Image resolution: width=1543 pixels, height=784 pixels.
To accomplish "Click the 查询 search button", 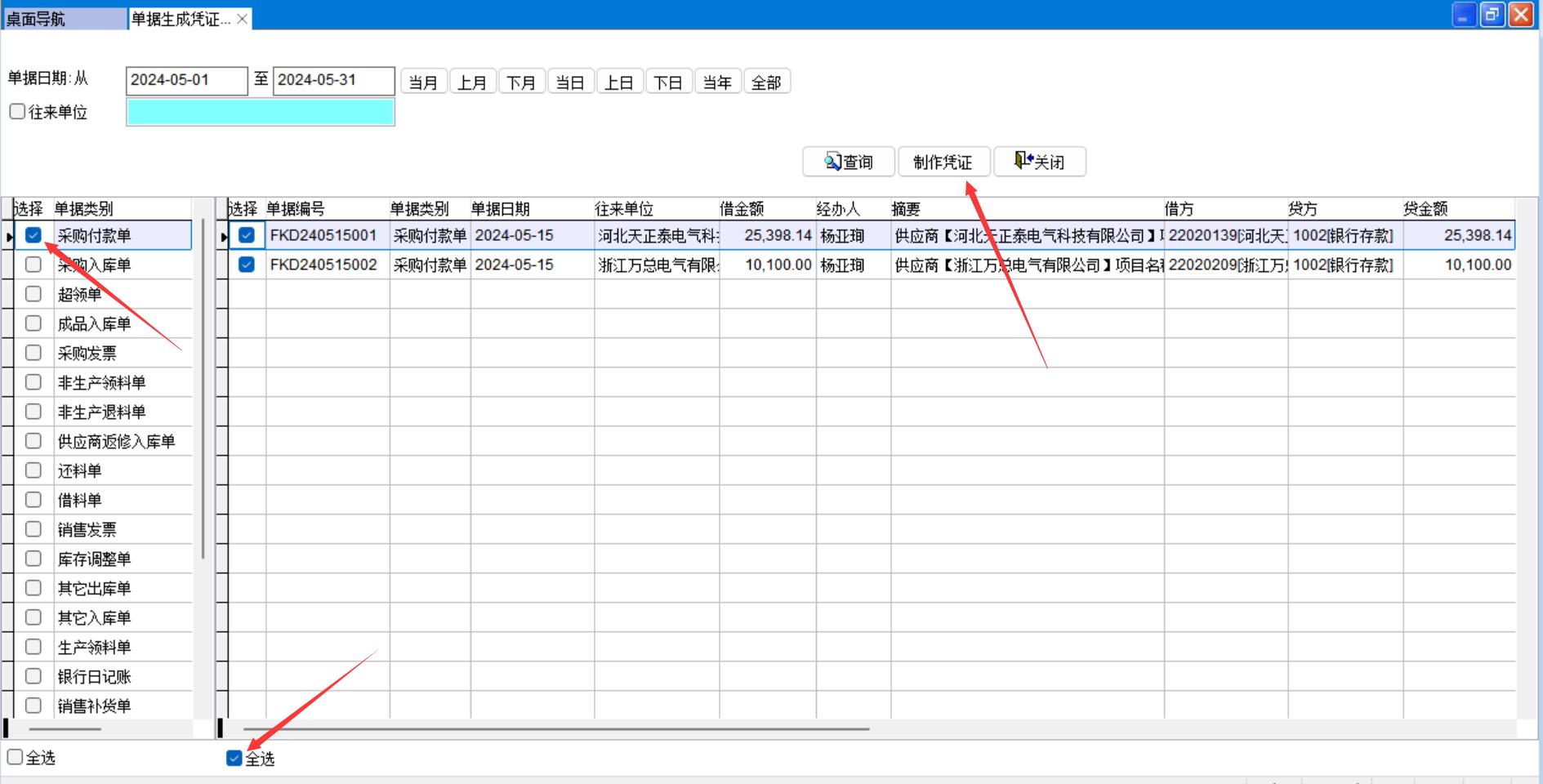I will [849, 162].
